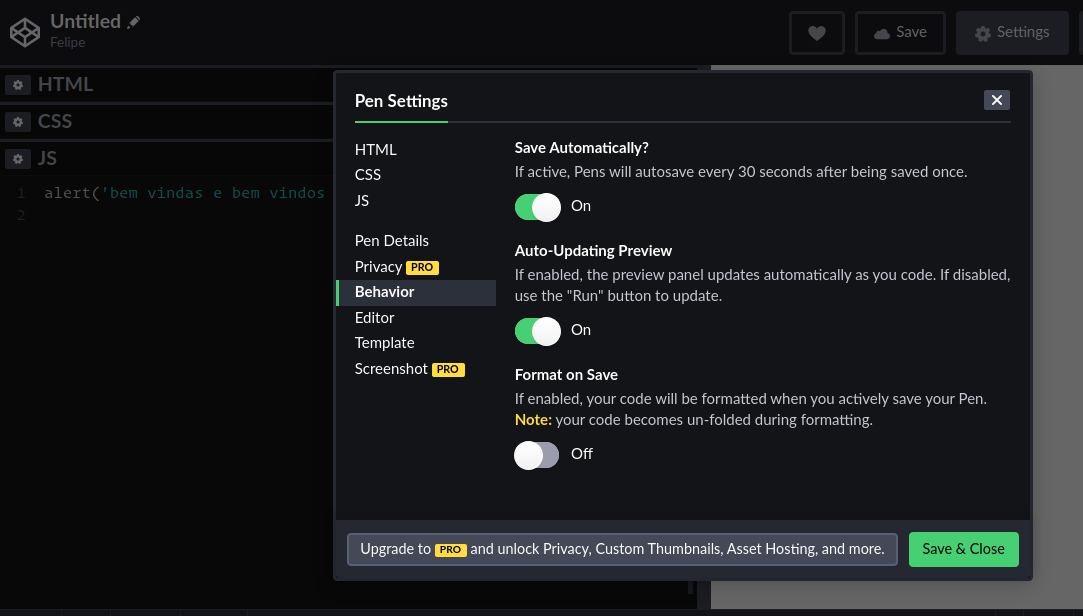Turn off Save Automatically toggle

[x=537, y=206]
